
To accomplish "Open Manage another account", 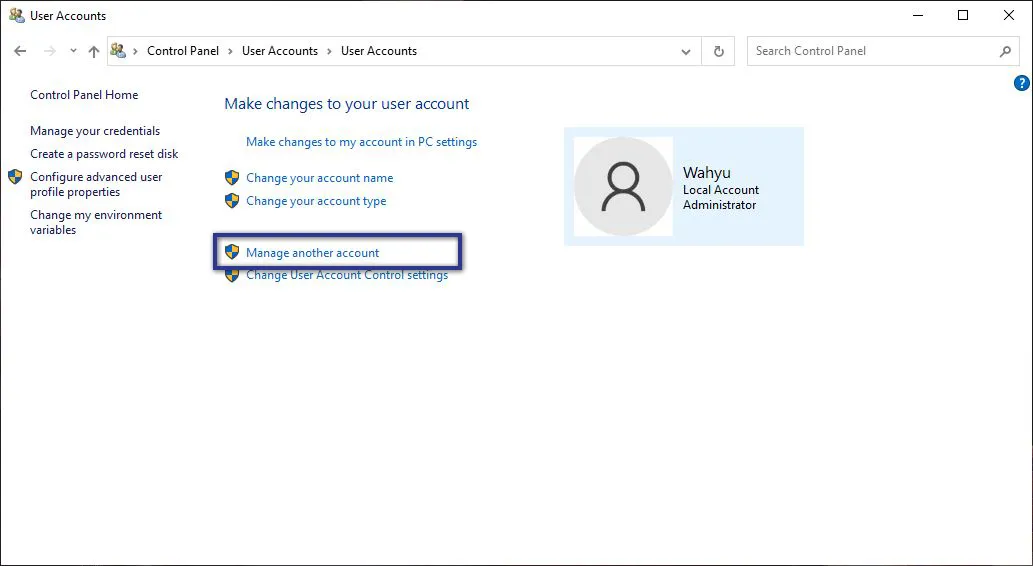I will pyautogui.click(x=313, y=252).
